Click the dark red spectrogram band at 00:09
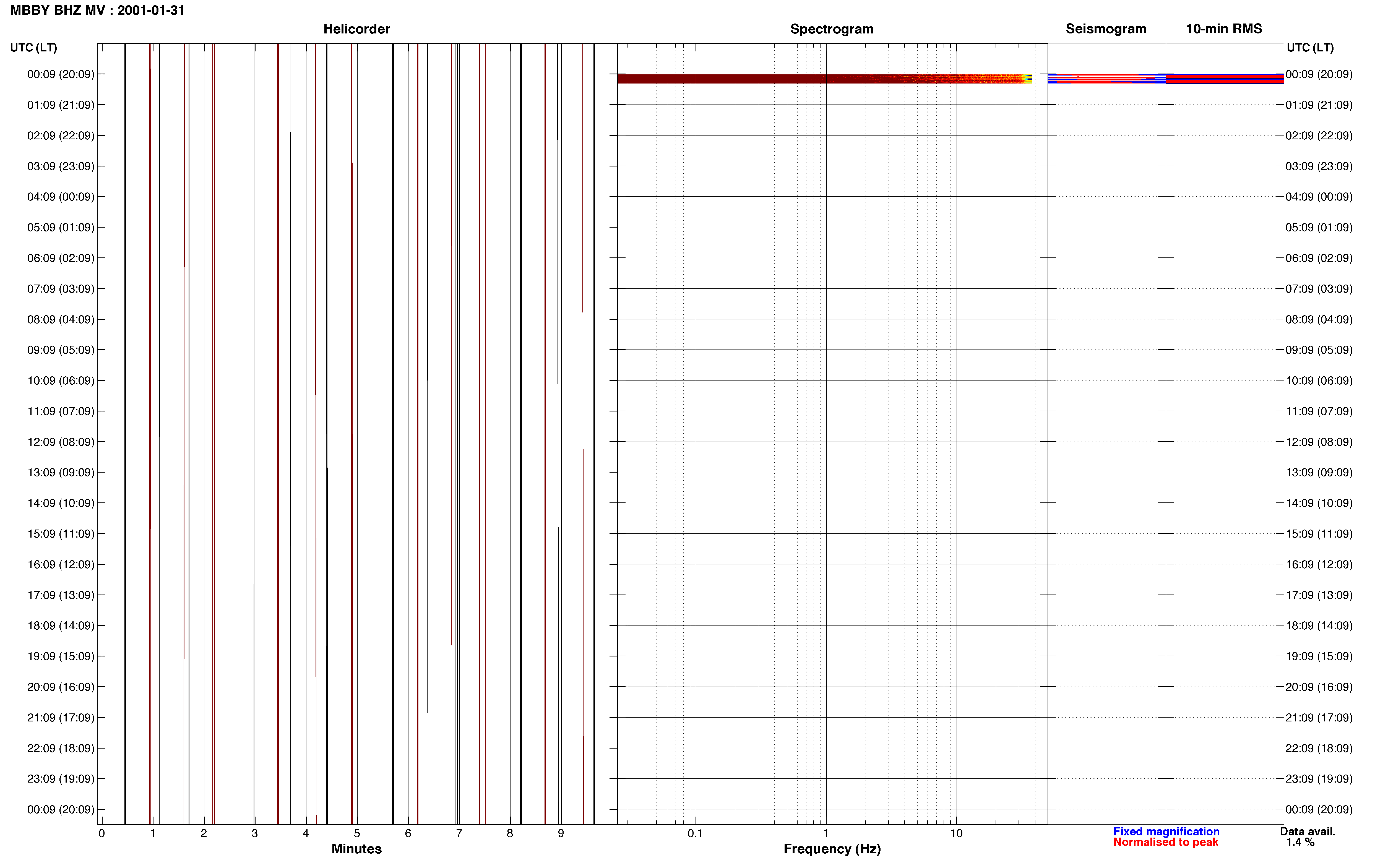 (824, 79)
